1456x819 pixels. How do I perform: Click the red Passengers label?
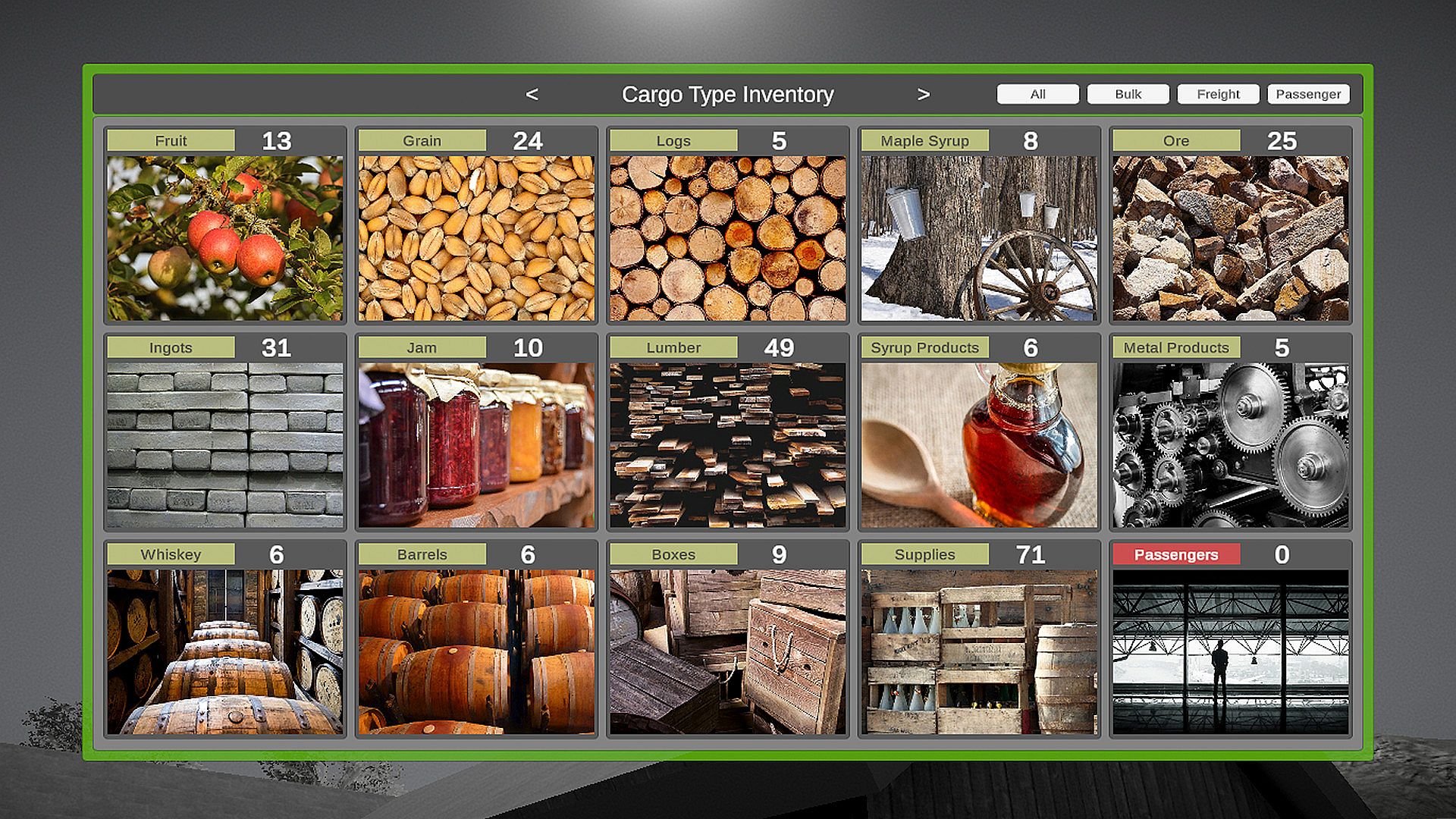coord(1175,554)
